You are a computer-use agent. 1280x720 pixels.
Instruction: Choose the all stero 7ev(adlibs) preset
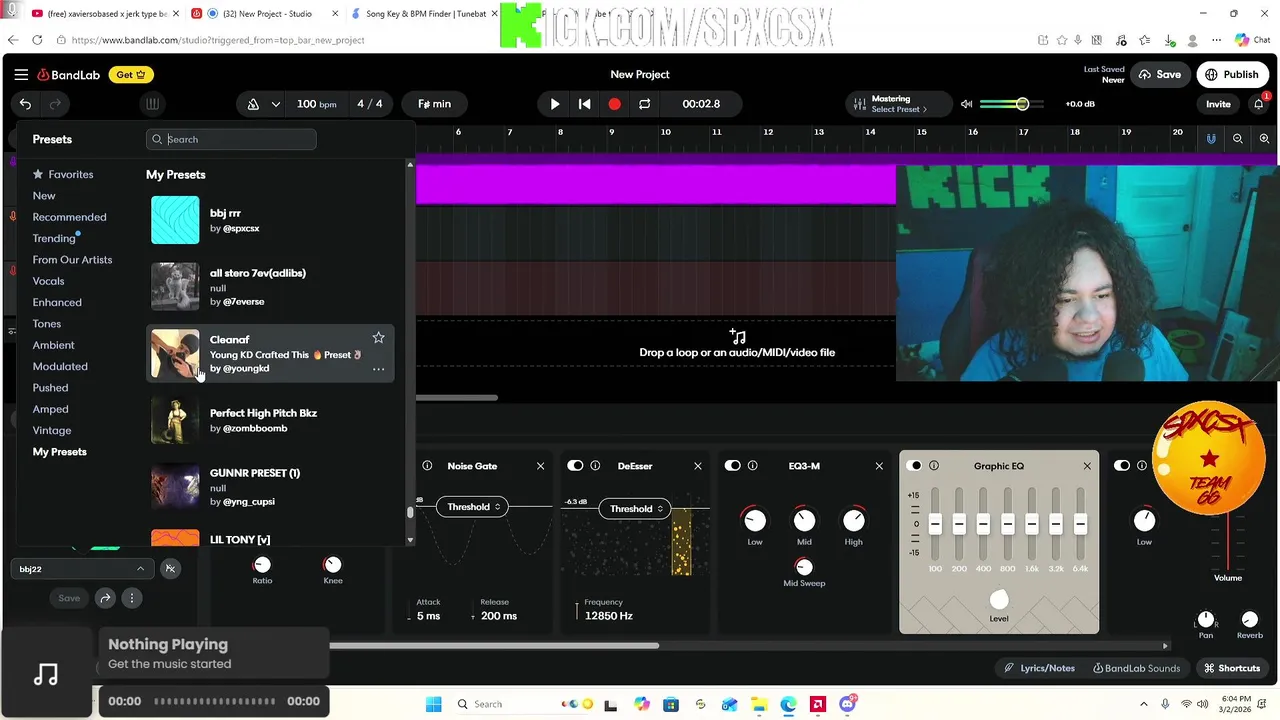point(270,286)
